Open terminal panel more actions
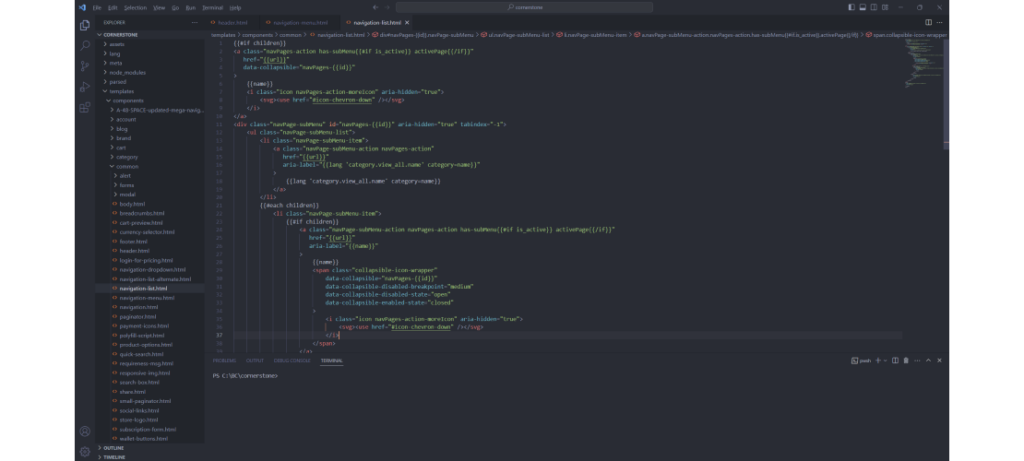 (x=917, y=360)
